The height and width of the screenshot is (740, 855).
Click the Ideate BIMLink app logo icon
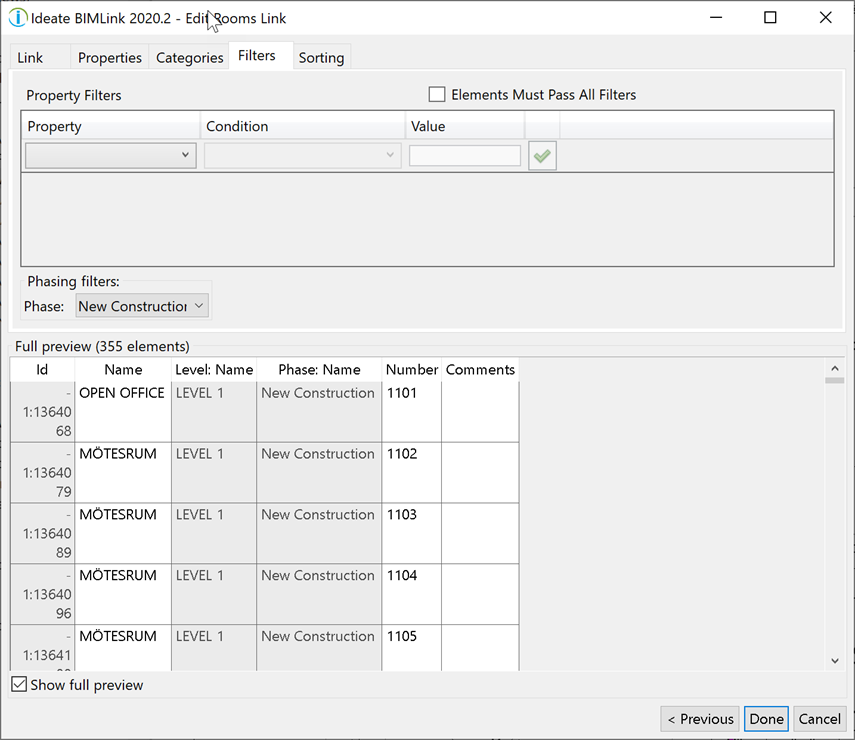(x=17, y=18)
